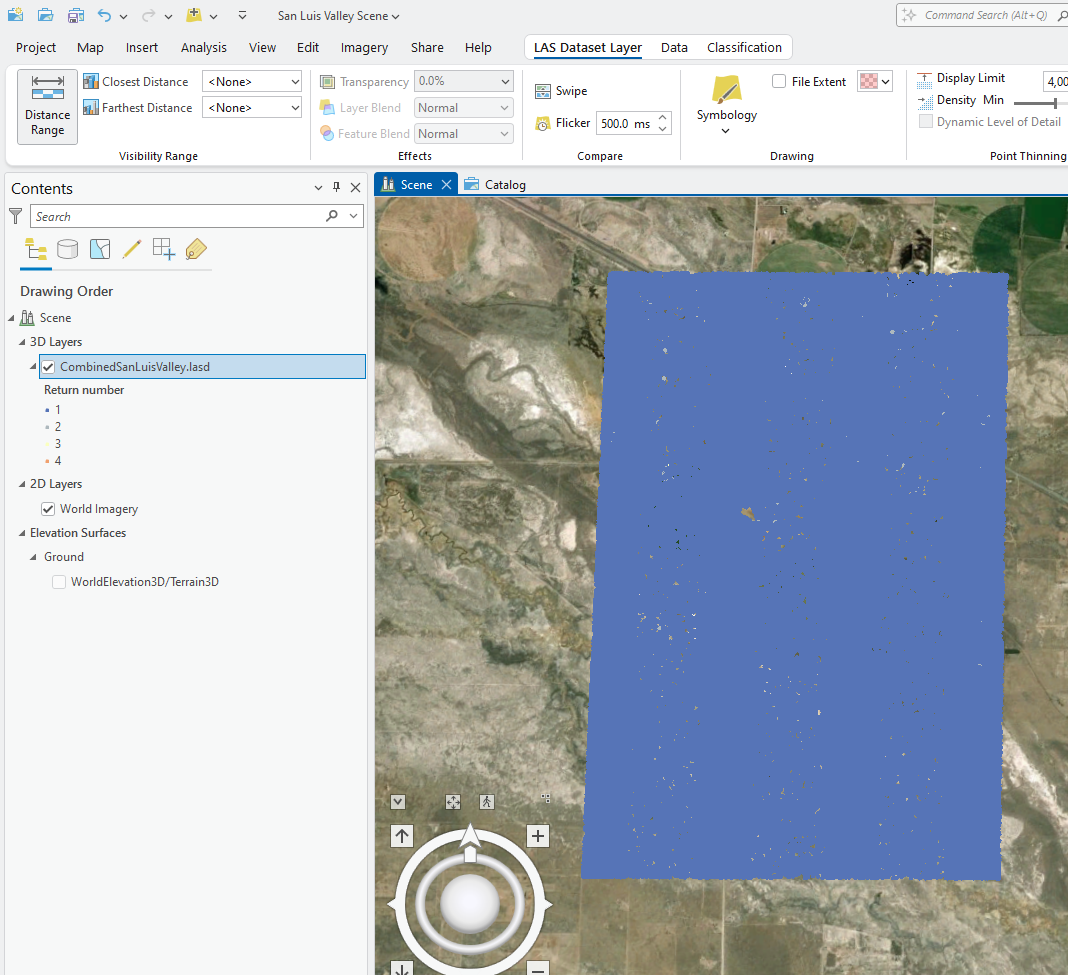Enable the WorldElevation3D/Terrain3D checkbox
Screen dimensions: 1068x975
point(59,581)
